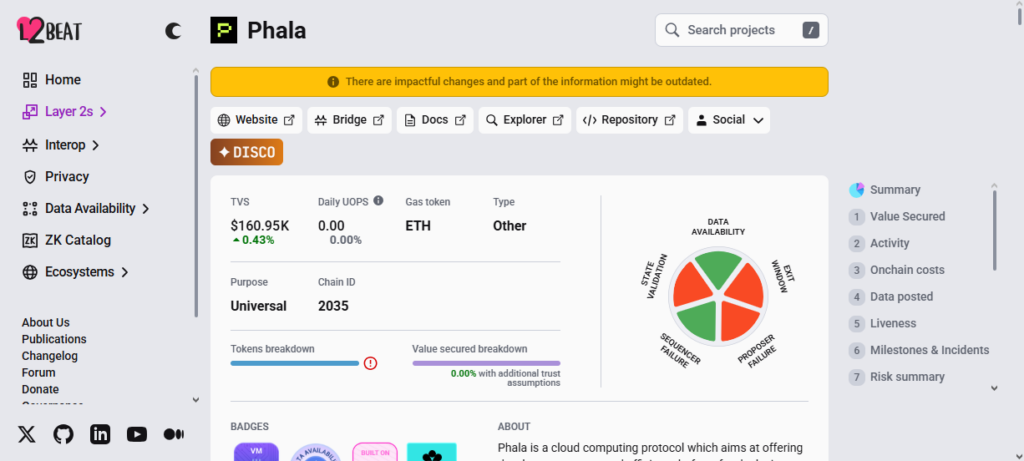Click the Ecosystems globe icon
Screen dimensions: 1024x461
coord(30,272)
